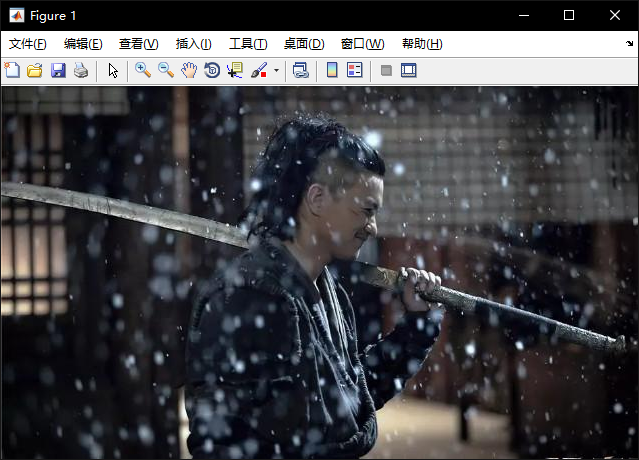This screenshot has width=639, height=460.
Task: Toggle the Edit Plot arrow tool
Action: pos(113,70)
